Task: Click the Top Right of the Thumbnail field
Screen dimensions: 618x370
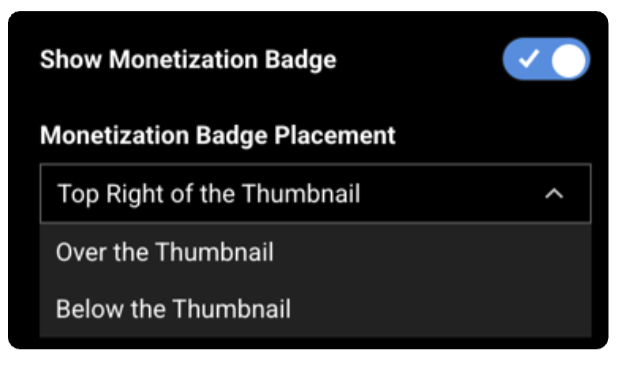Action: tap(315, 193)
